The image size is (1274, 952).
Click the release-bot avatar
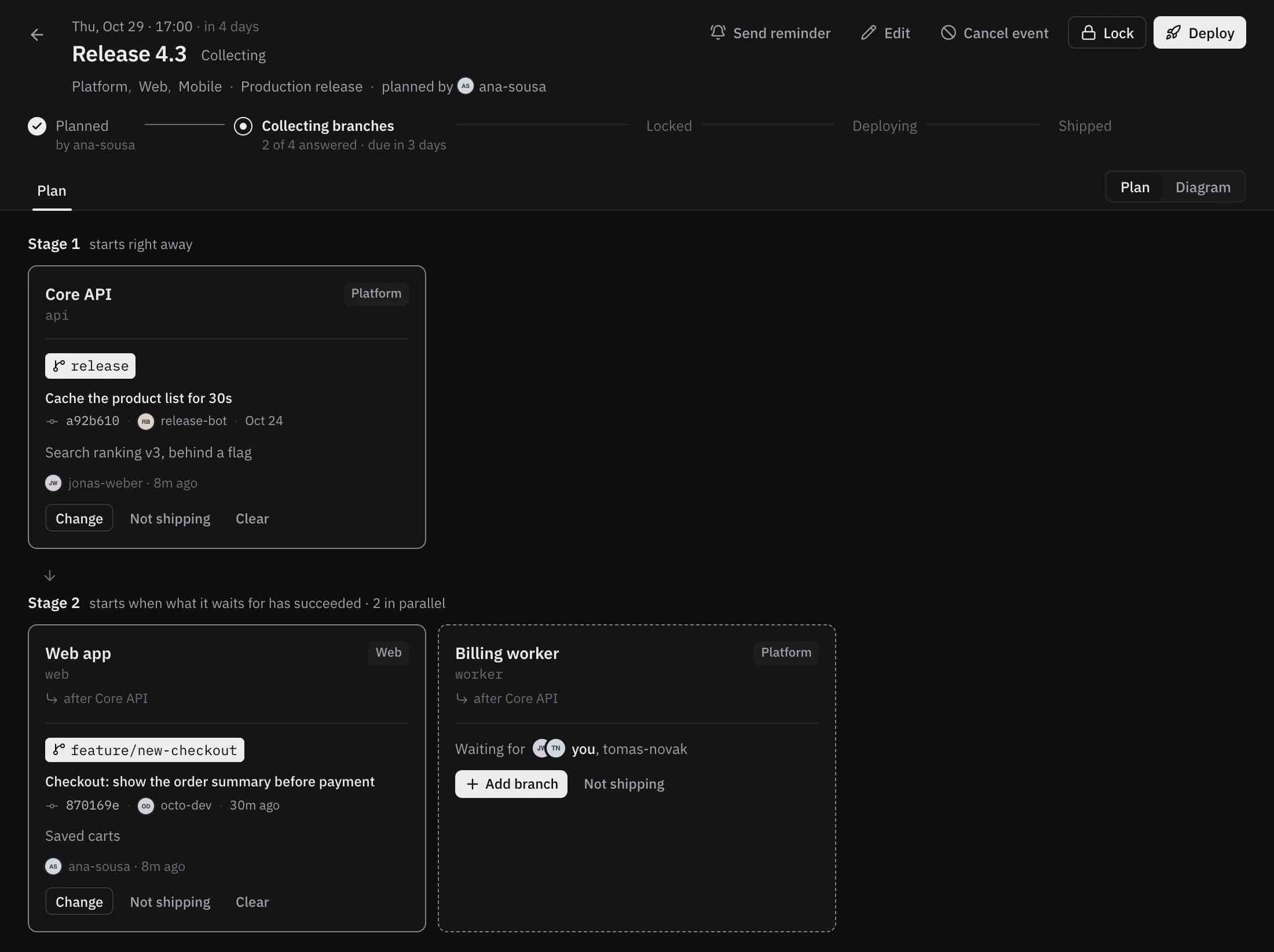[146, 421]
